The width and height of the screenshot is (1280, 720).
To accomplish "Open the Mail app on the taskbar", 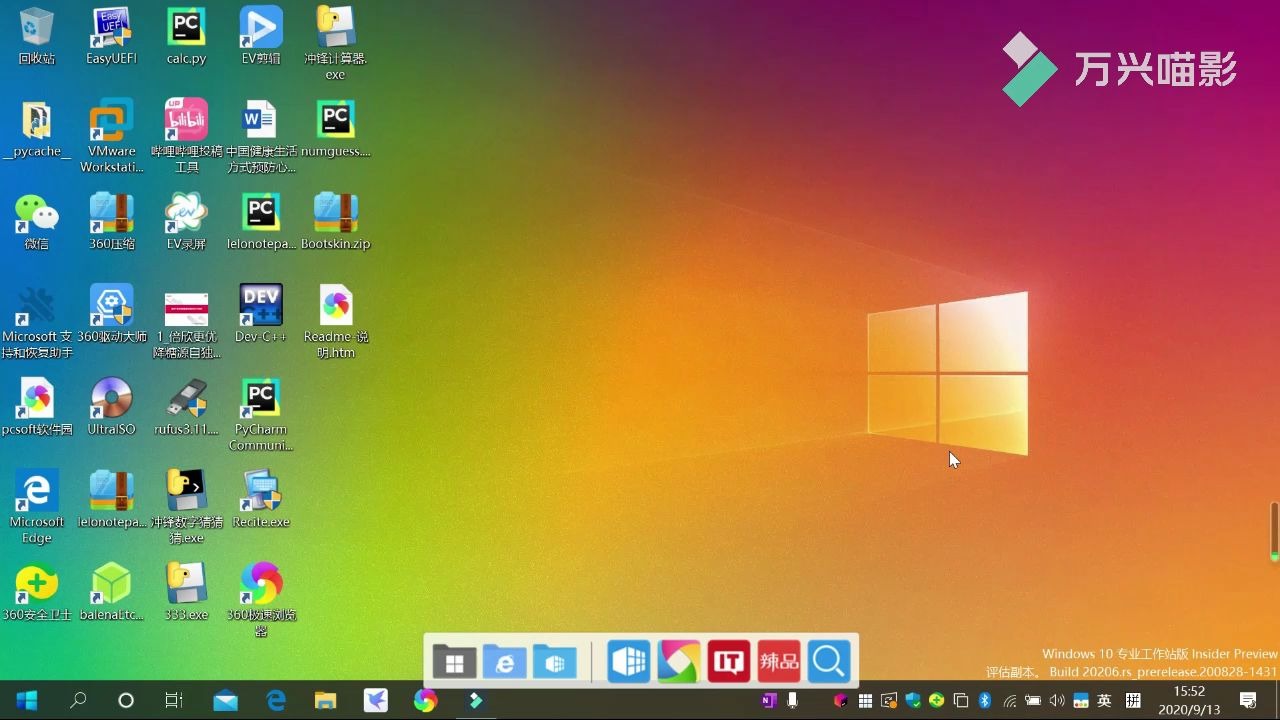I will coord(226,701).
